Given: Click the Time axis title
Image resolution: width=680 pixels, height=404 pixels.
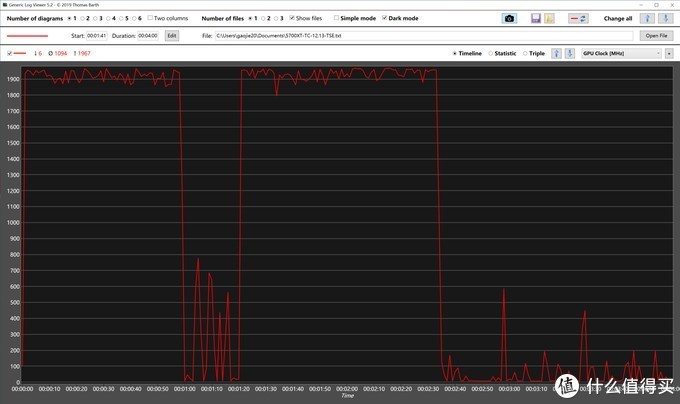Looking at the screenshot, I should pyautogui.click(x=347, y=395).
